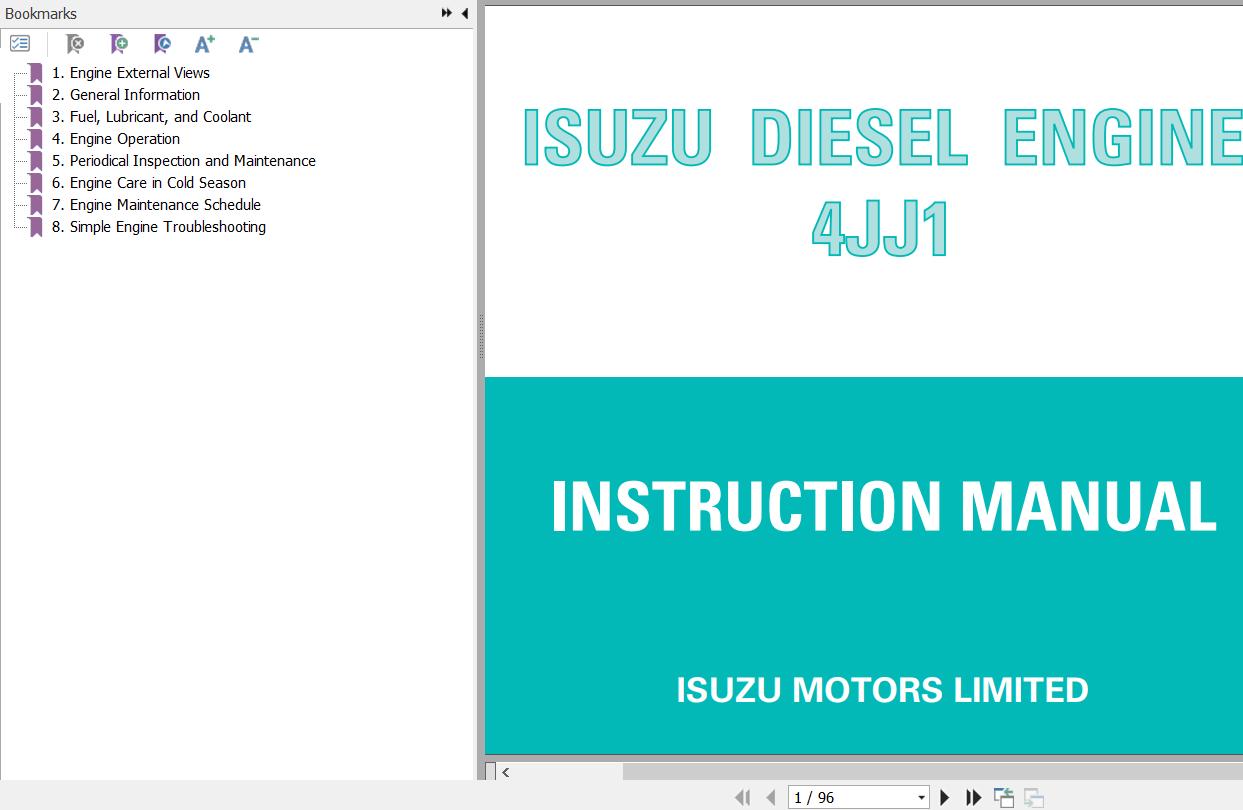Decrease the bookmark text size
The image size is (1243, 810).
click(247, 44)
